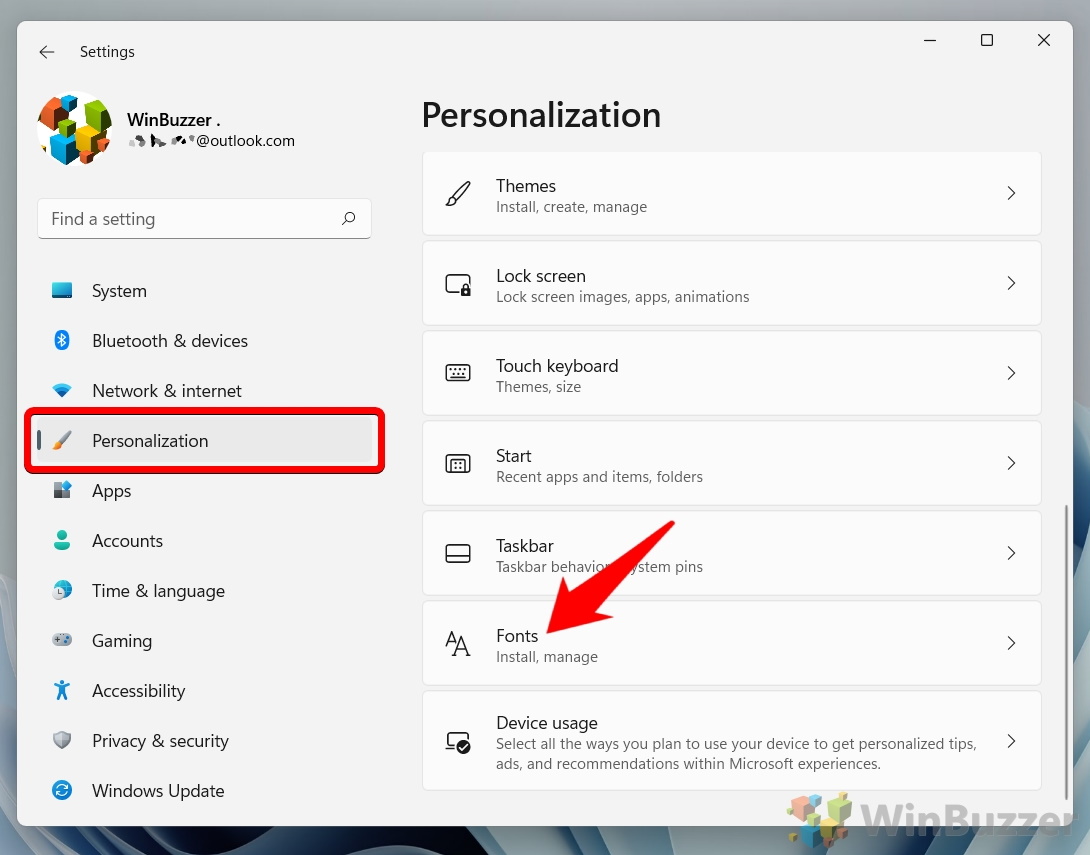Viewport: 1090px width, 855px height.
Task: Click the Fonts icon on the Fonts row
Action: pos(458,644)
